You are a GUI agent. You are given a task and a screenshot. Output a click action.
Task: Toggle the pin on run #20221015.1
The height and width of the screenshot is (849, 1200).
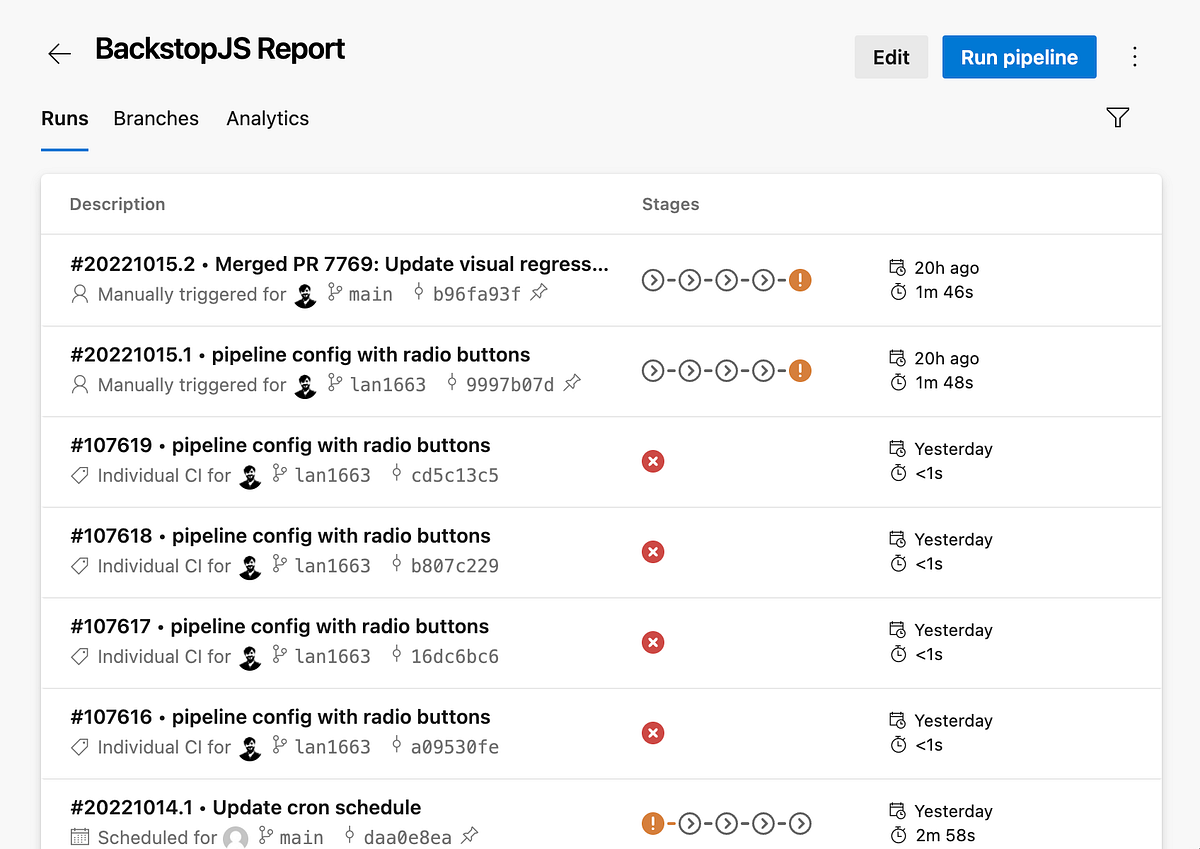(x=572, y=384)
